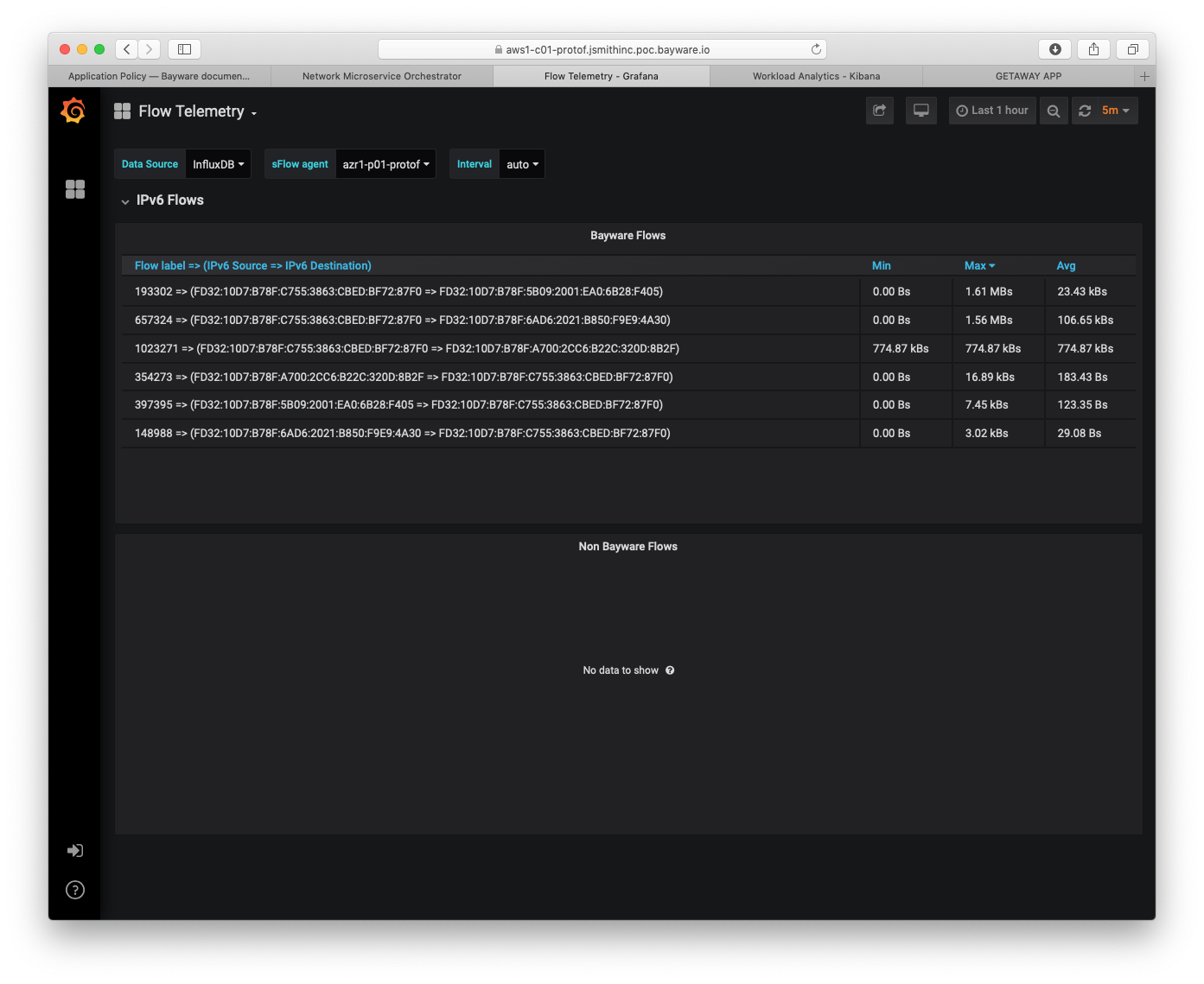Screen dimensions: 1204x984
Task: Open the dashboards grid icon in sidebar
Action: [75, 189]
